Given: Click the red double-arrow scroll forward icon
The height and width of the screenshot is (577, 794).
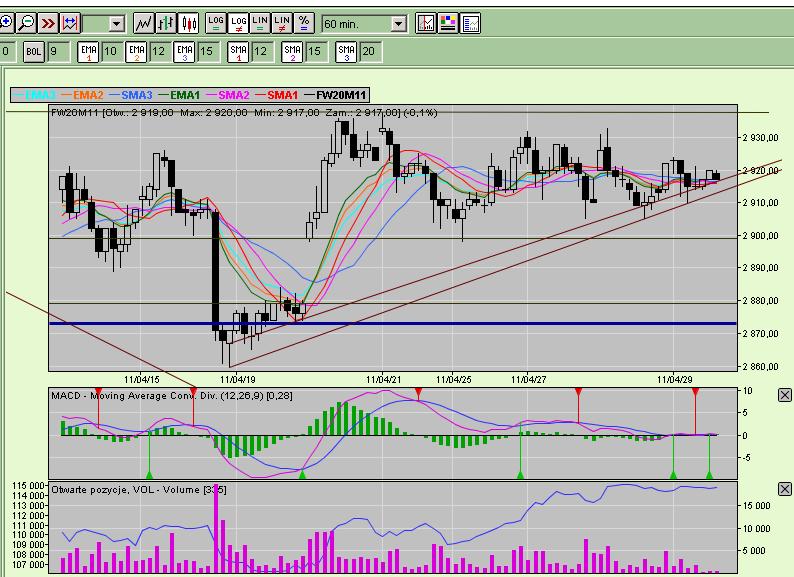Looking at the screenshot, I should (x=48, y=23).
